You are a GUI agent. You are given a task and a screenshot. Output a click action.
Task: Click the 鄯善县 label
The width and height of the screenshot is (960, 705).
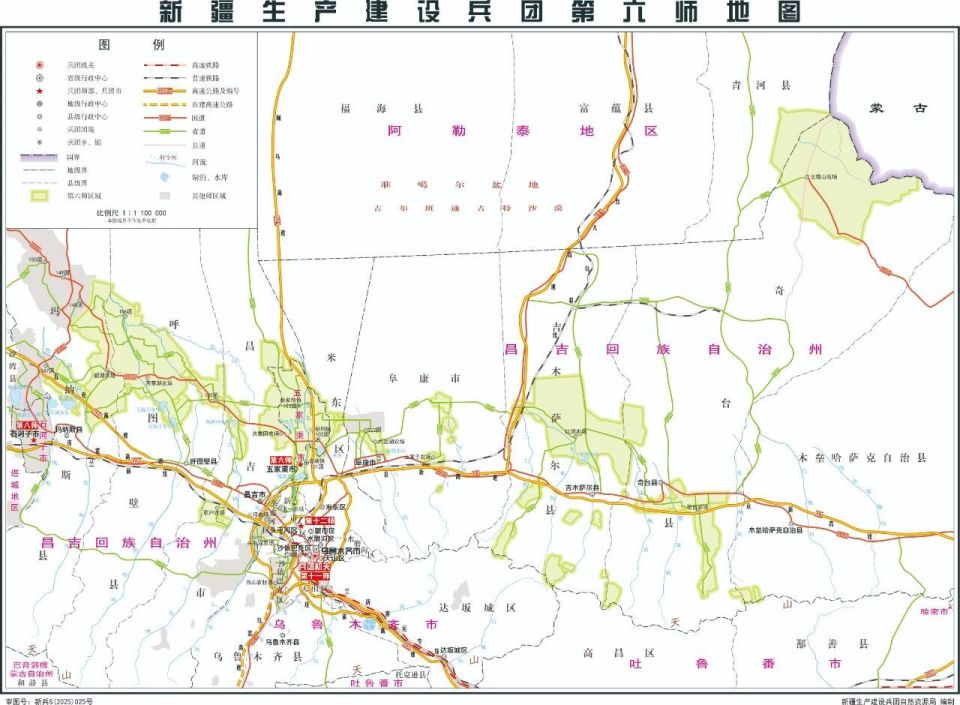point(832,644)
